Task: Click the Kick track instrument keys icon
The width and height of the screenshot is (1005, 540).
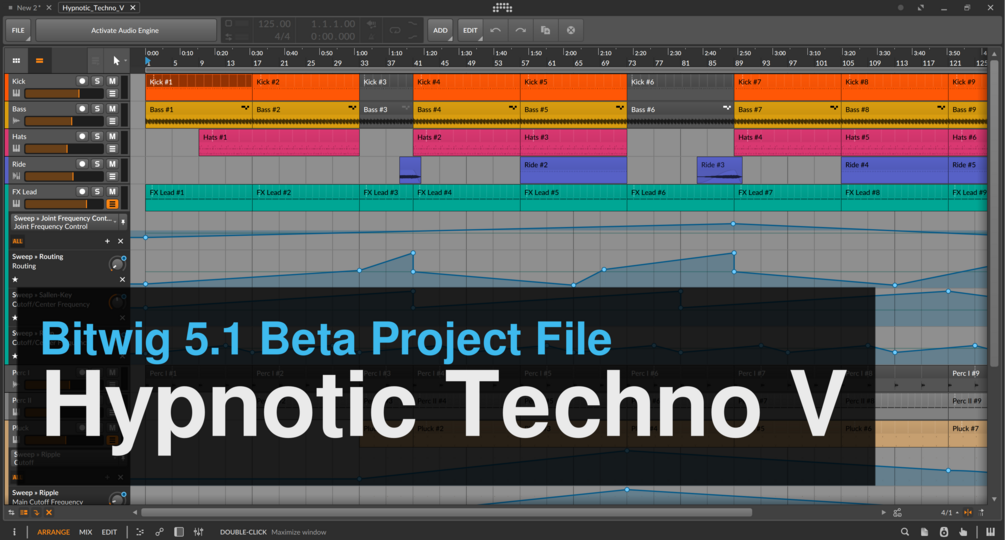Action: click(16, 94)
